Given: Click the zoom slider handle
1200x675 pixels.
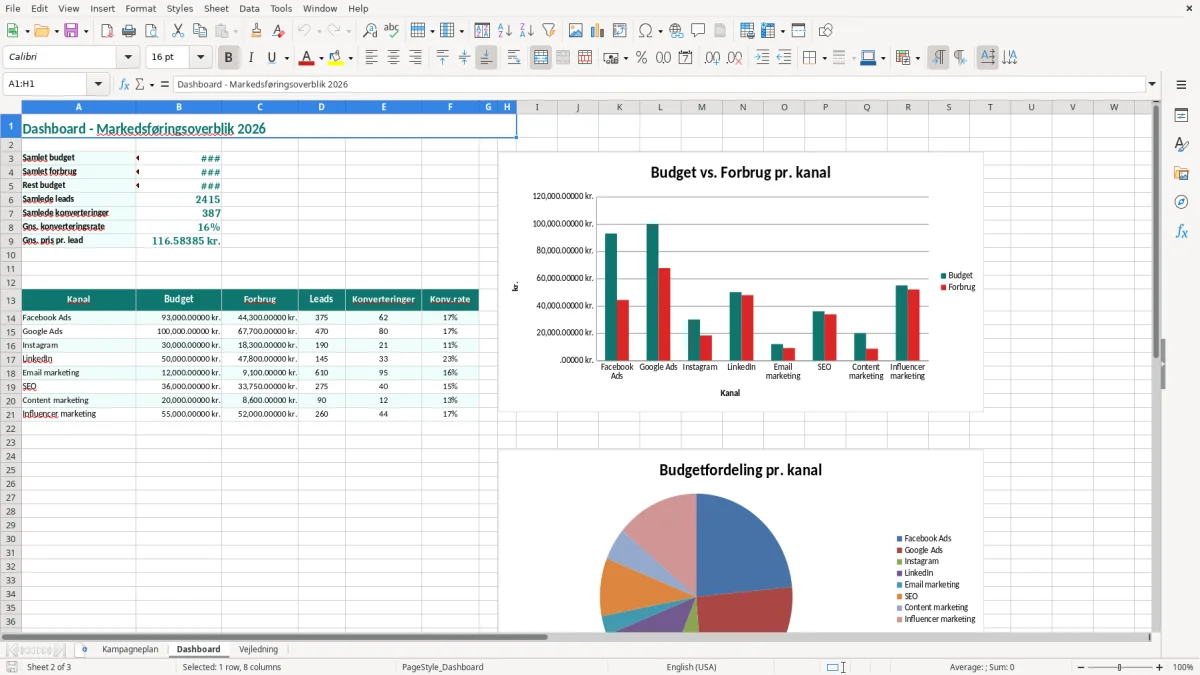Looking at the screenshot, I should point(1120,667).
